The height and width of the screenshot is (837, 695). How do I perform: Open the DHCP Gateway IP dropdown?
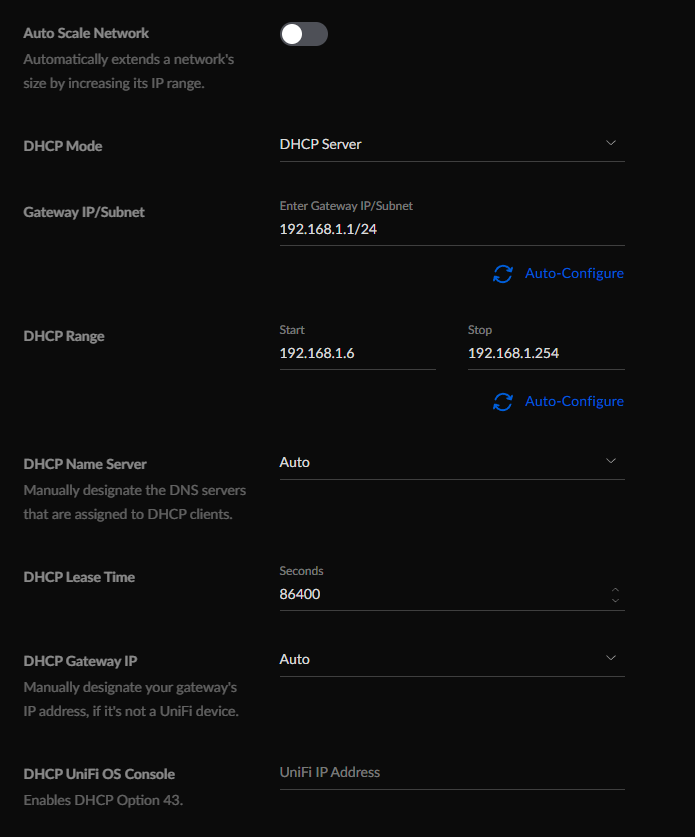(x=452, y=660)
